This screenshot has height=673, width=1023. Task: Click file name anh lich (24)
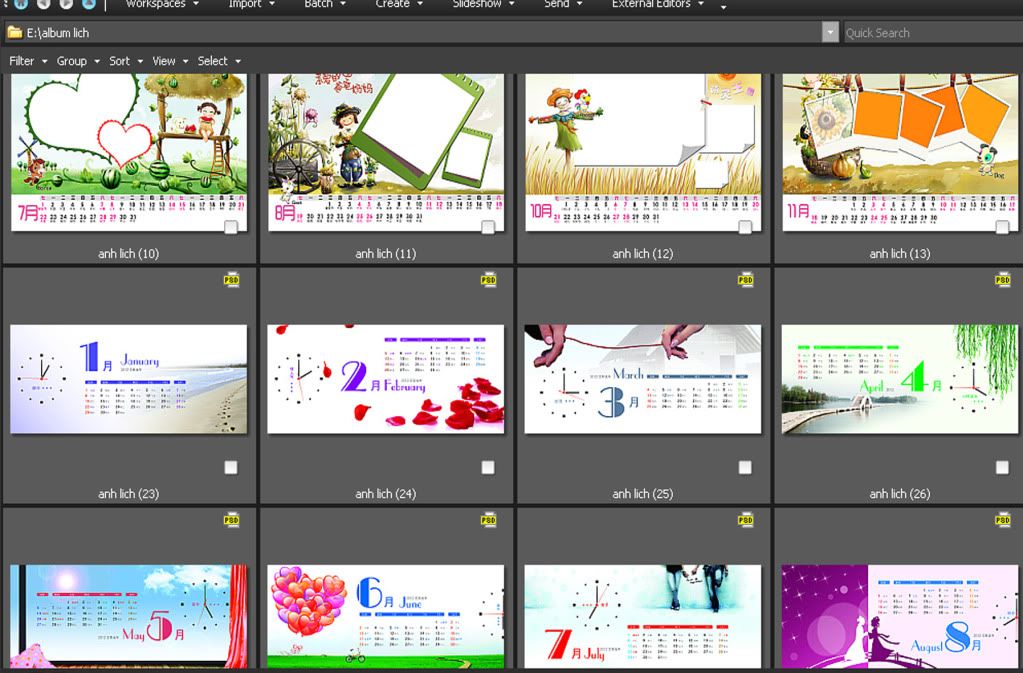pyautogui.click(x=386, y=494)
